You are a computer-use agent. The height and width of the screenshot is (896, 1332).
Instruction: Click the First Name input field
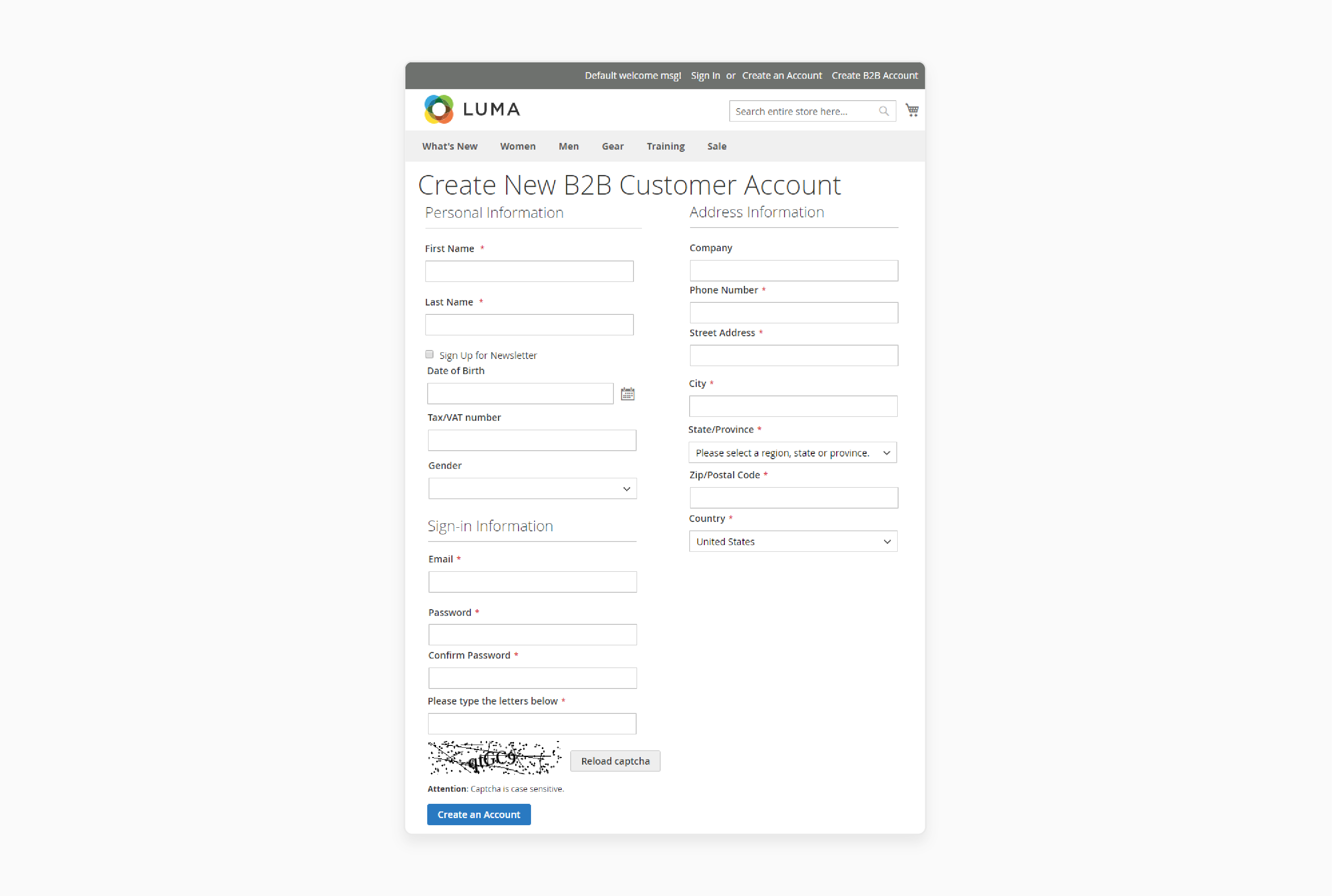pos(529,272)
